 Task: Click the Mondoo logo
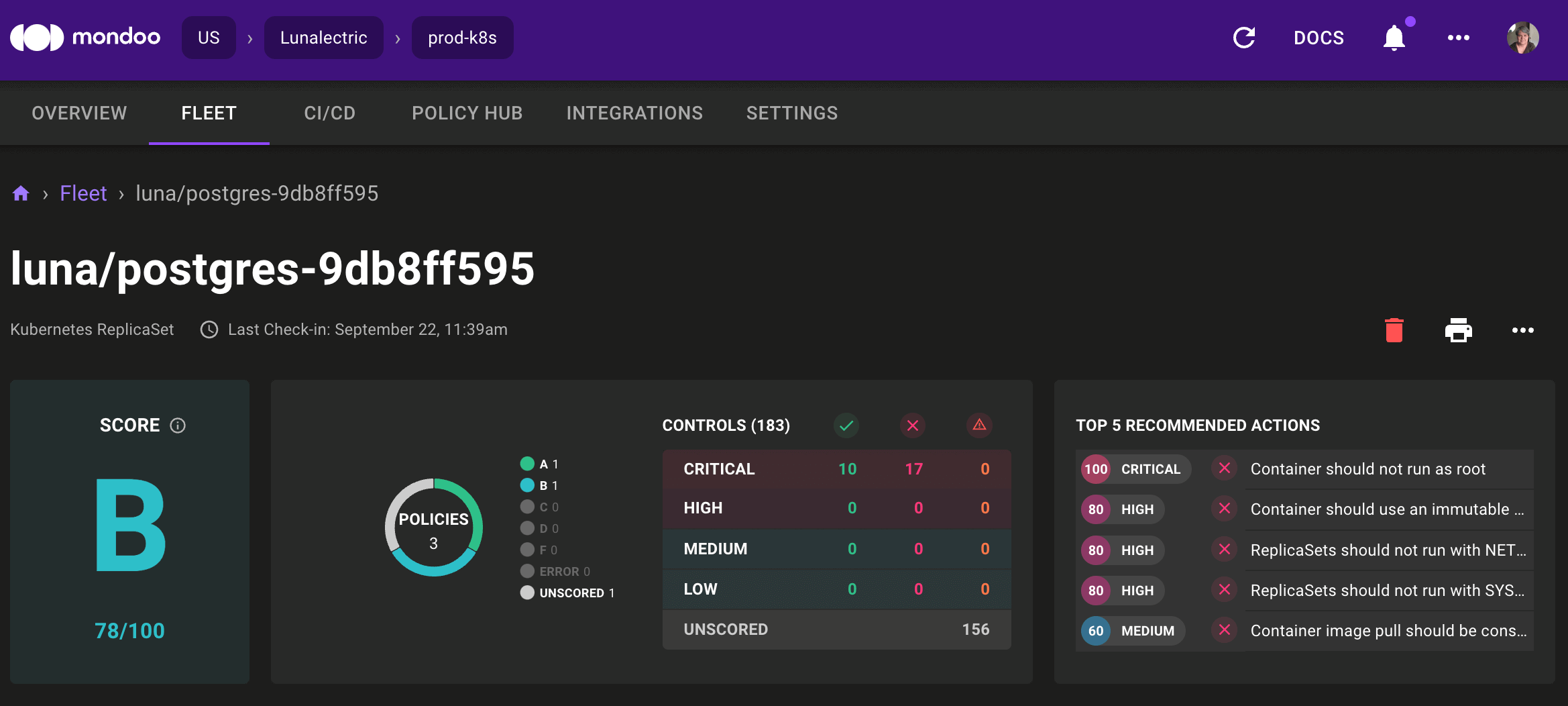tap(85, 38)
